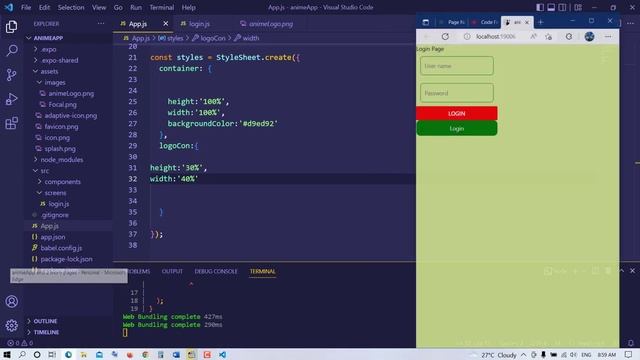640x360 pixels.
Task: Click the red LOGIN button in browser
Action: point(457,113)
